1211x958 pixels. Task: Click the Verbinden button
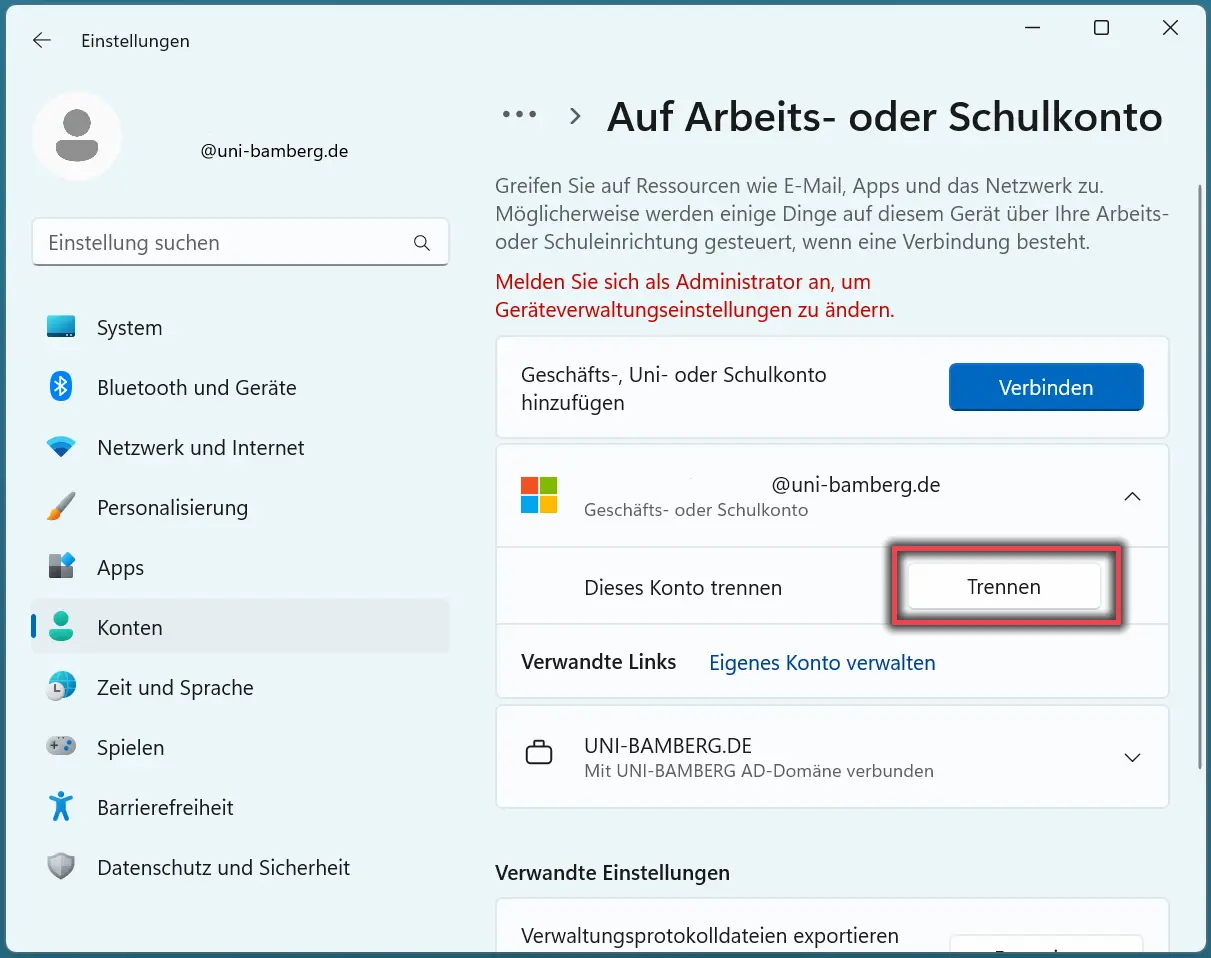click(x=1046, y=387)
